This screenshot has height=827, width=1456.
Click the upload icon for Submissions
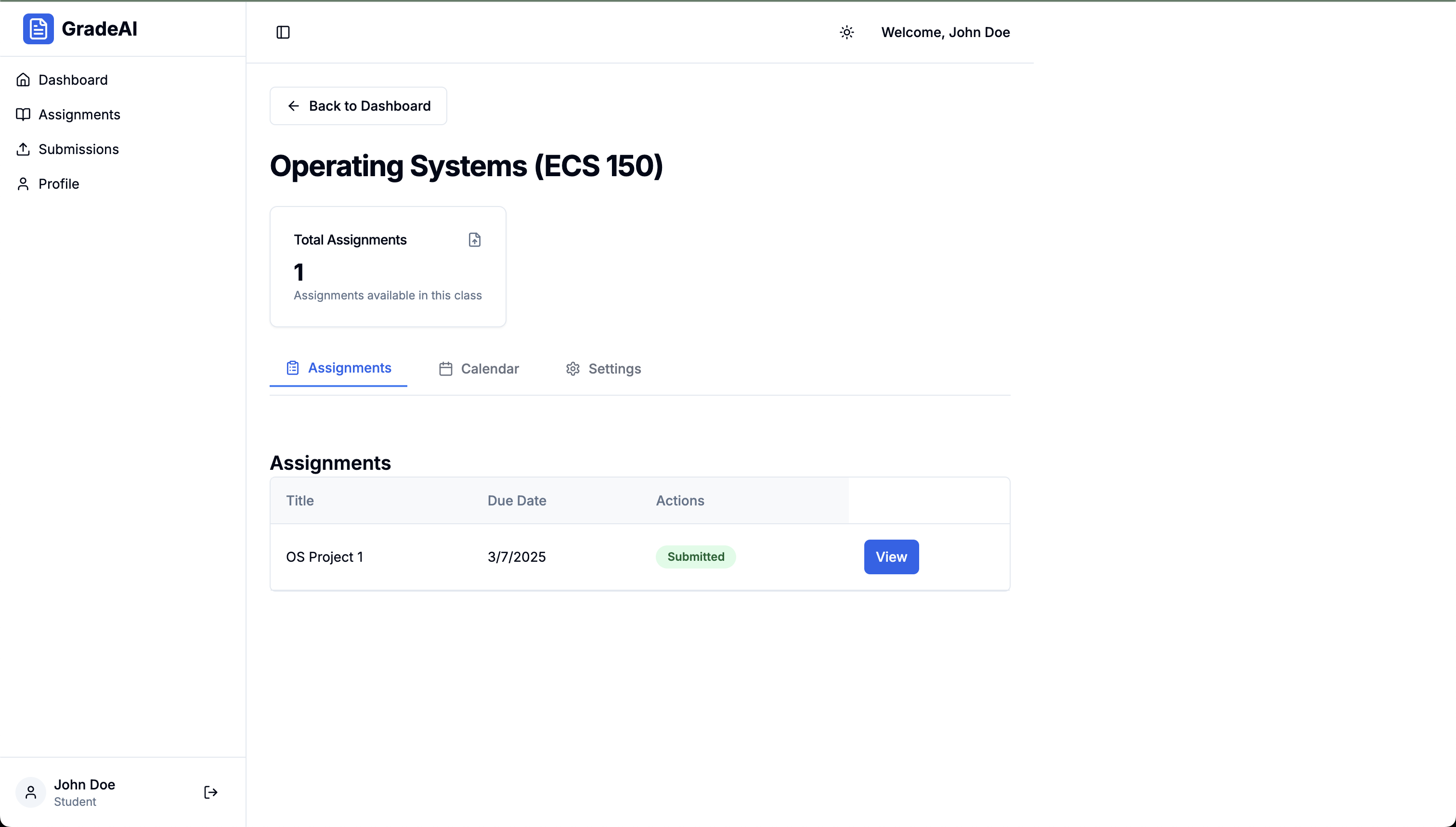coord(23,149)
